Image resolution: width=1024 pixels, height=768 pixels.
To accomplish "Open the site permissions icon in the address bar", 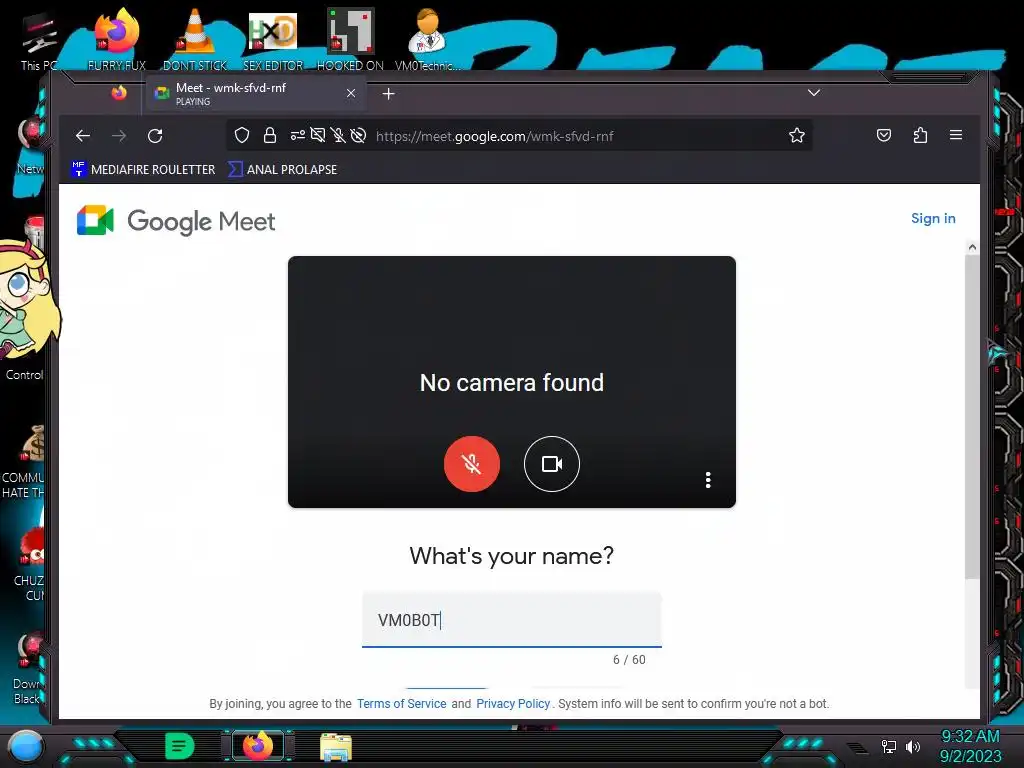I will [x=298, y=135].
